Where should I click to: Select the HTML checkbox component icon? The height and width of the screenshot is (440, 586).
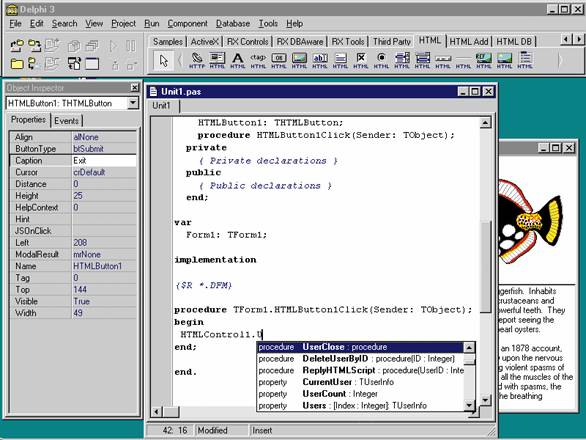coord(361,61)
